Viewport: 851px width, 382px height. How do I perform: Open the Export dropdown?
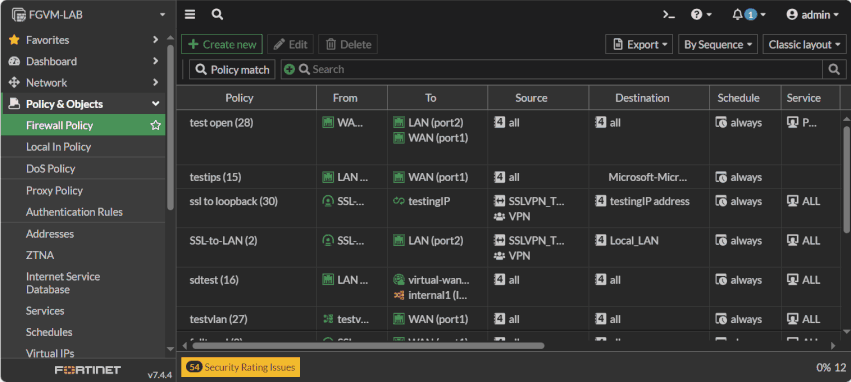[x=639, y=44]
